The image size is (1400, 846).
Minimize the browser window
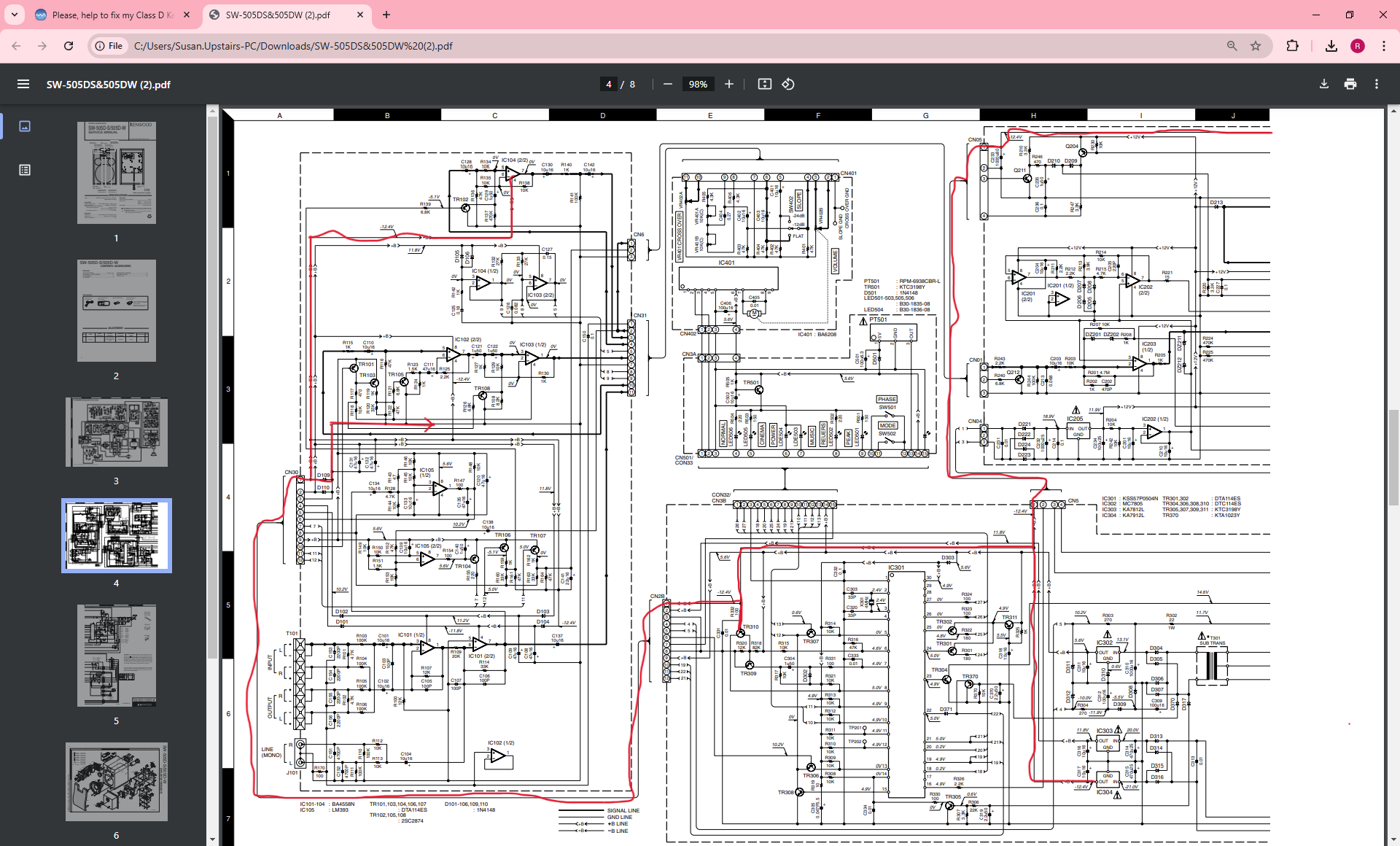click(x=1316, y=15)
